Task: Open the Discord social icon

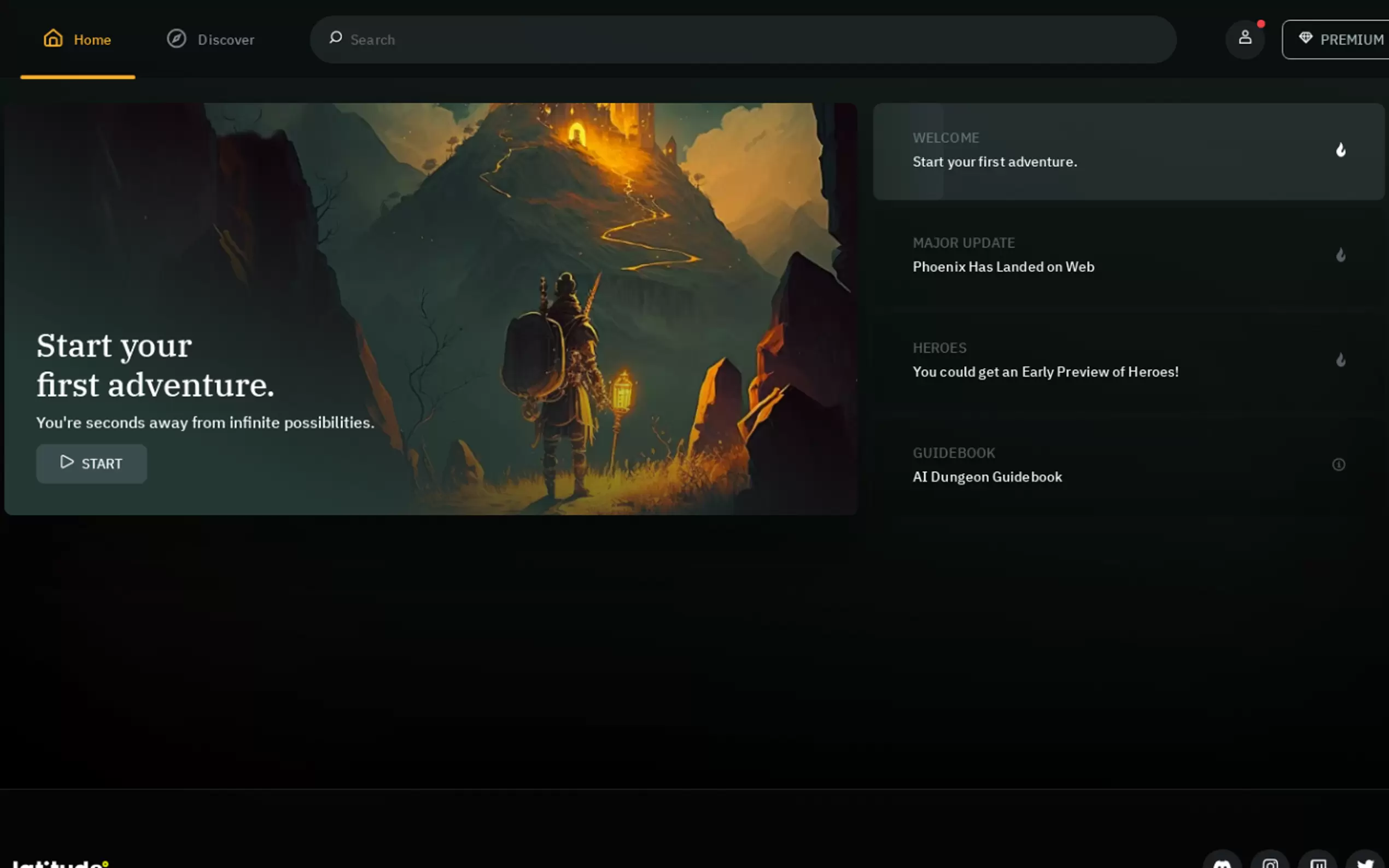Action: 1222,862
